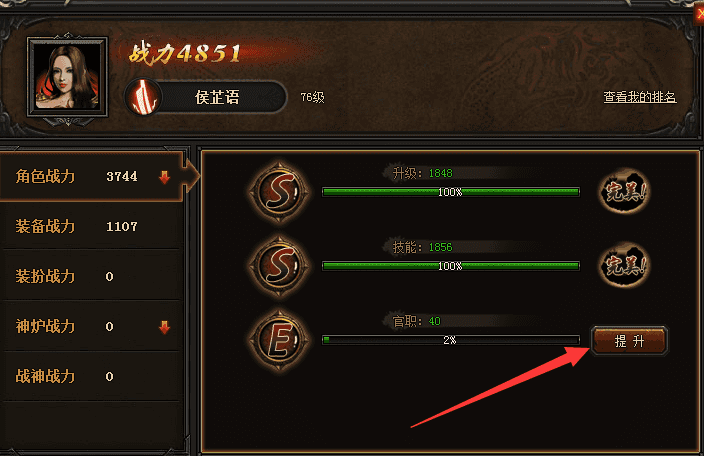Click the E rank badge beside 官职
Image resolution: width=704 pixels, height=456 pixels.
click(x=280, y=341)
